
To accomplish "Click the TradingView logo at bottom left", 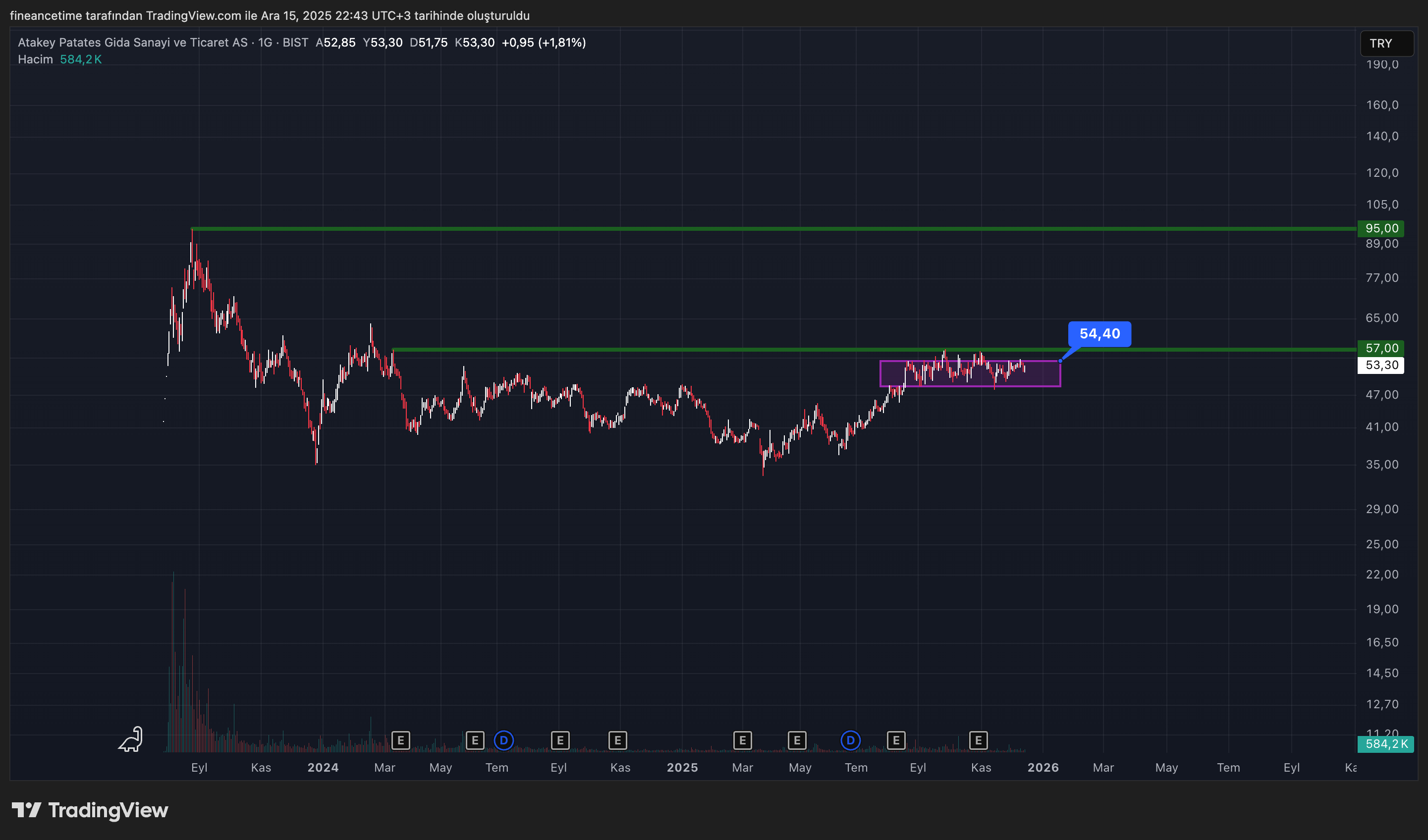I will click(90, 811).
